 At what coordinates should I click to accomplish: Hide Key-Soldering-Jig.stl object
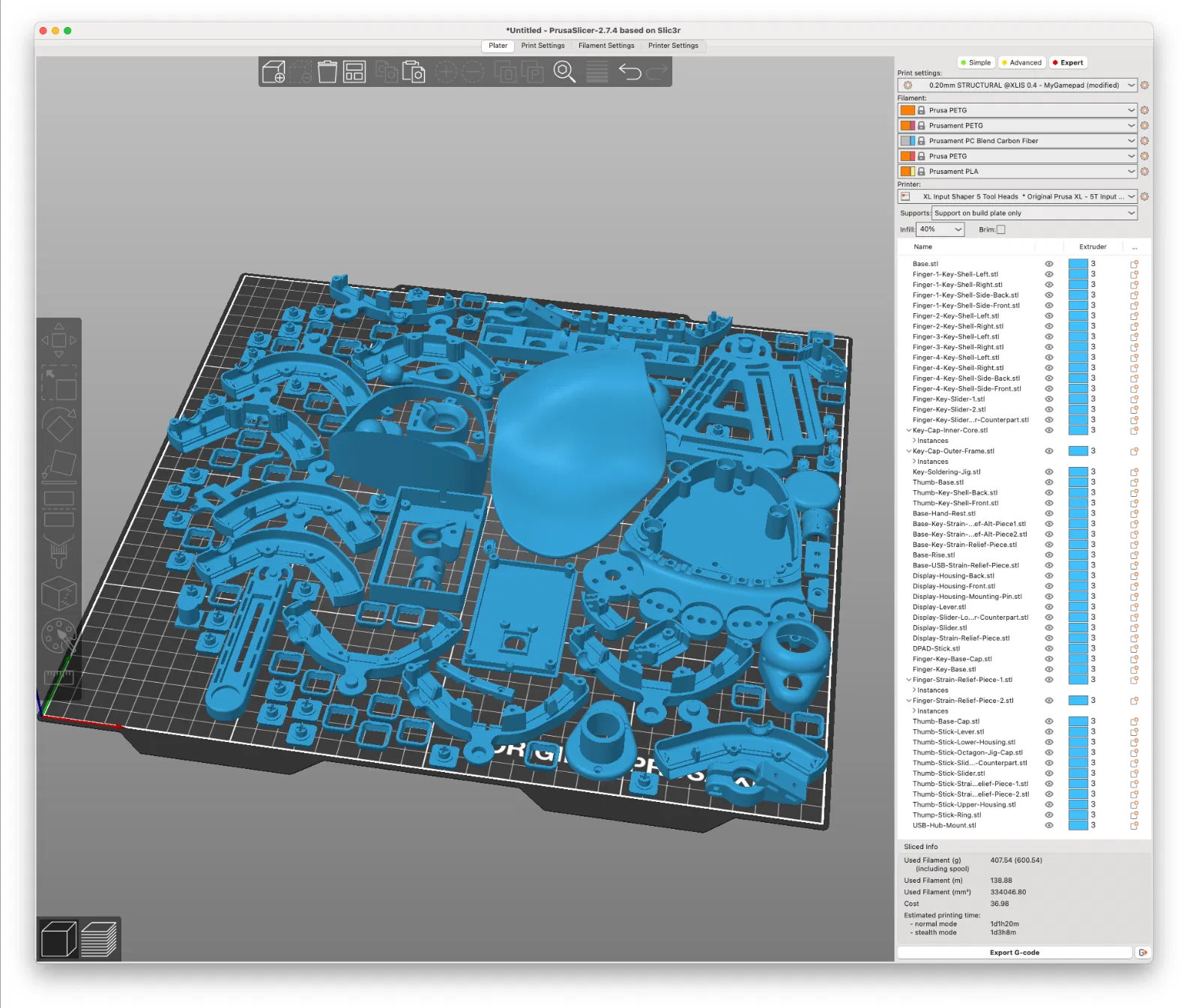click(x=1049, y=472)
